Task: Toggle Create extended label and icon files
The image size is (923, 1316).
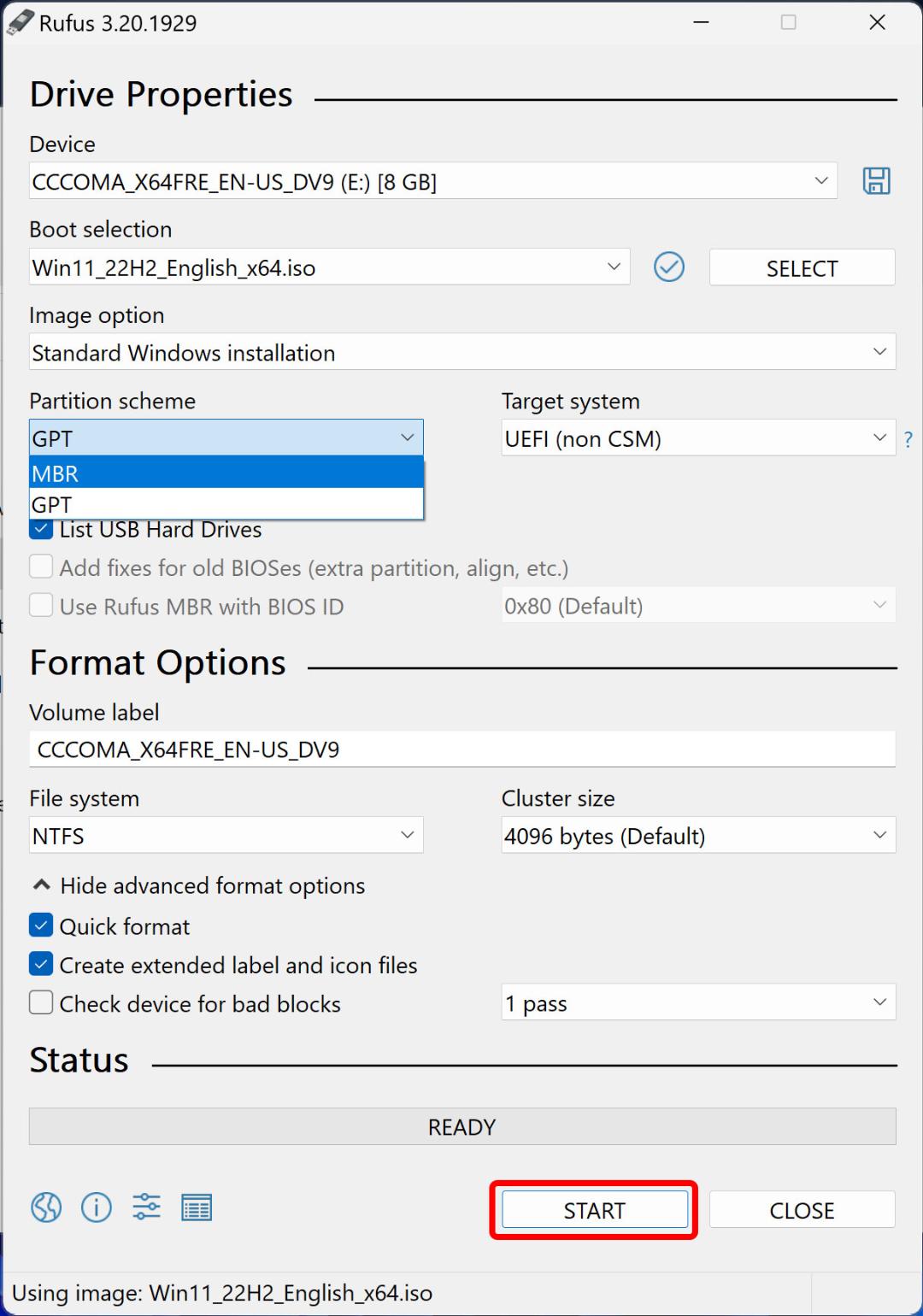Action: pyautogui.click(x=41, y=965)
